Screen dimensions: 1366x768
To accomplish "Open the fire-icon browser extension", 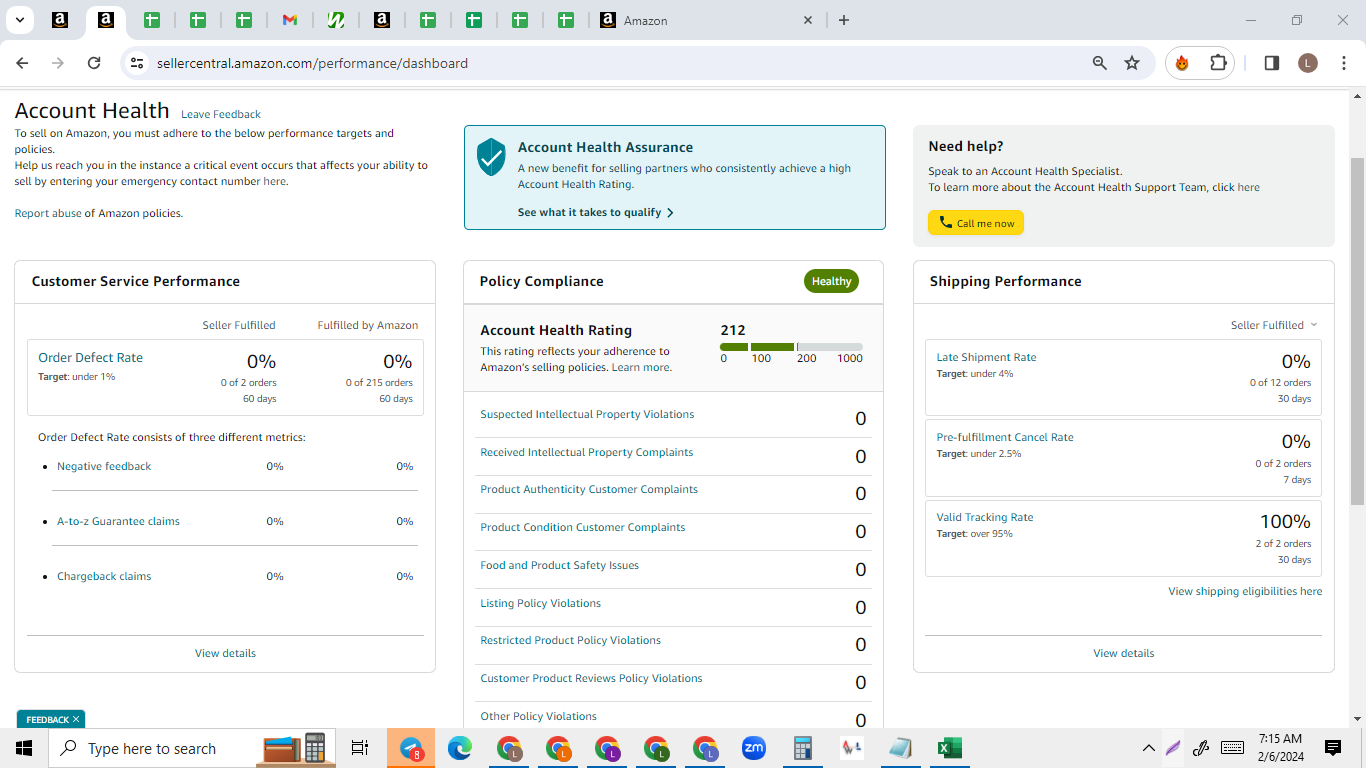I will [1182, 63].
